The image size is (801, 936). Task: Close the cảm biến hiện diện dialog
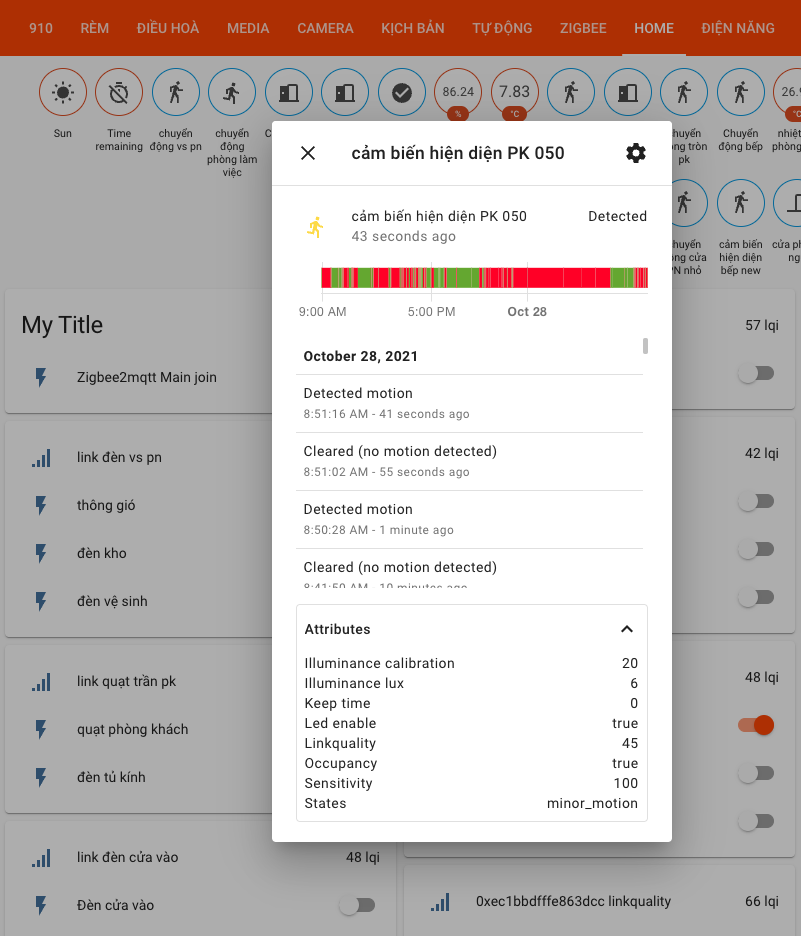pyautogui.click(x=308, y=153)
